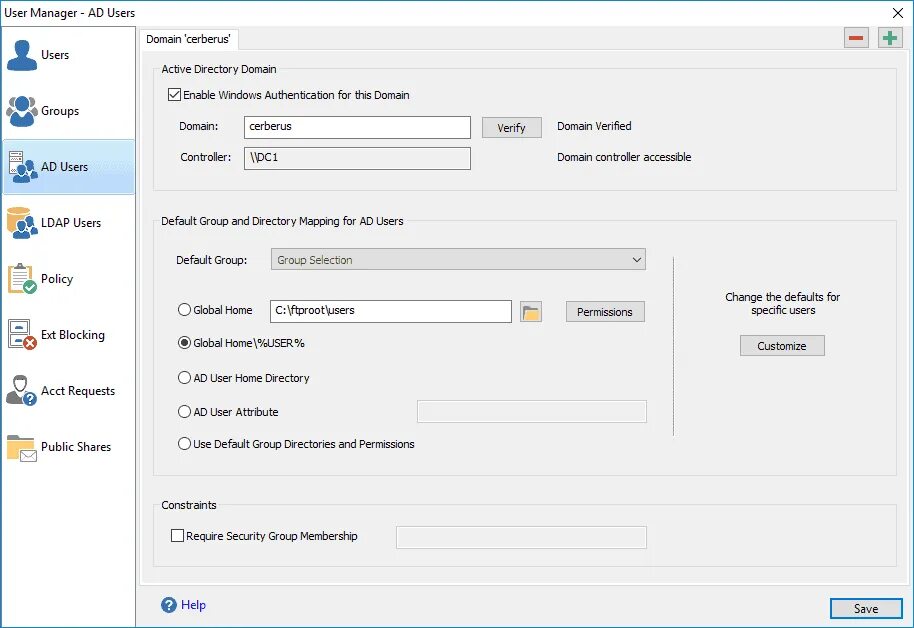
Task: Choose the AD User Attribute option
Action: point(184,412)
